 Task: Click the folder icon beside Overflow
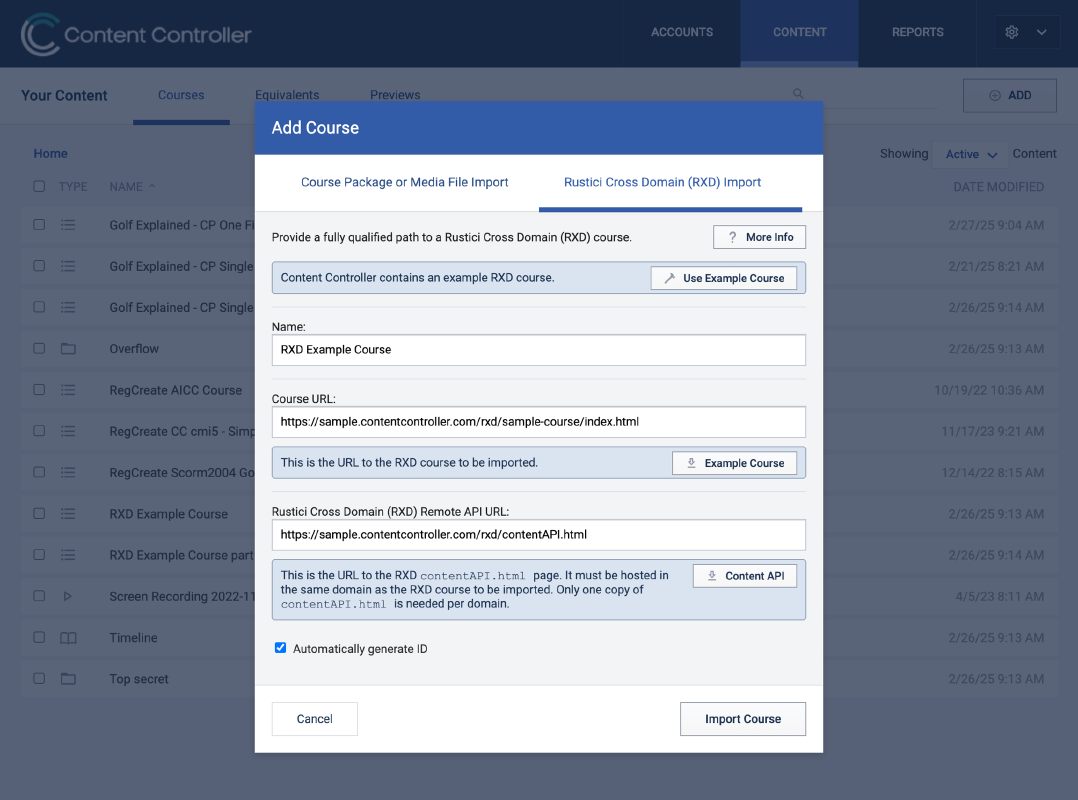coord(68,348)
